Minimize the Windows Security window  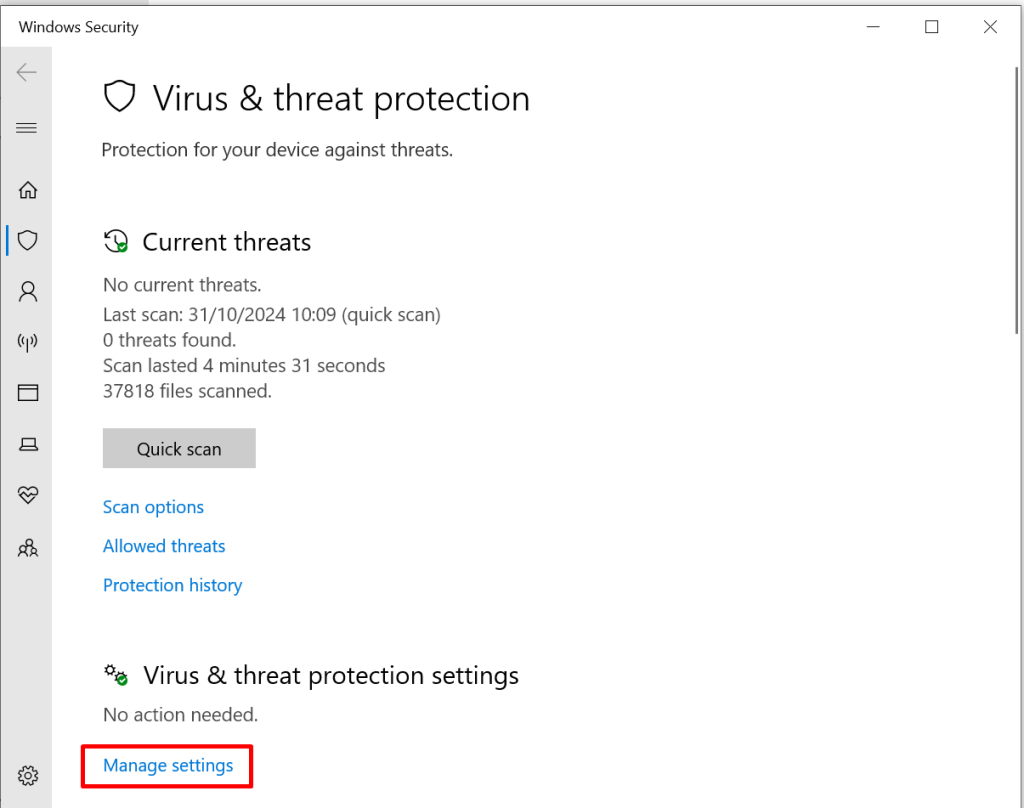873,27
